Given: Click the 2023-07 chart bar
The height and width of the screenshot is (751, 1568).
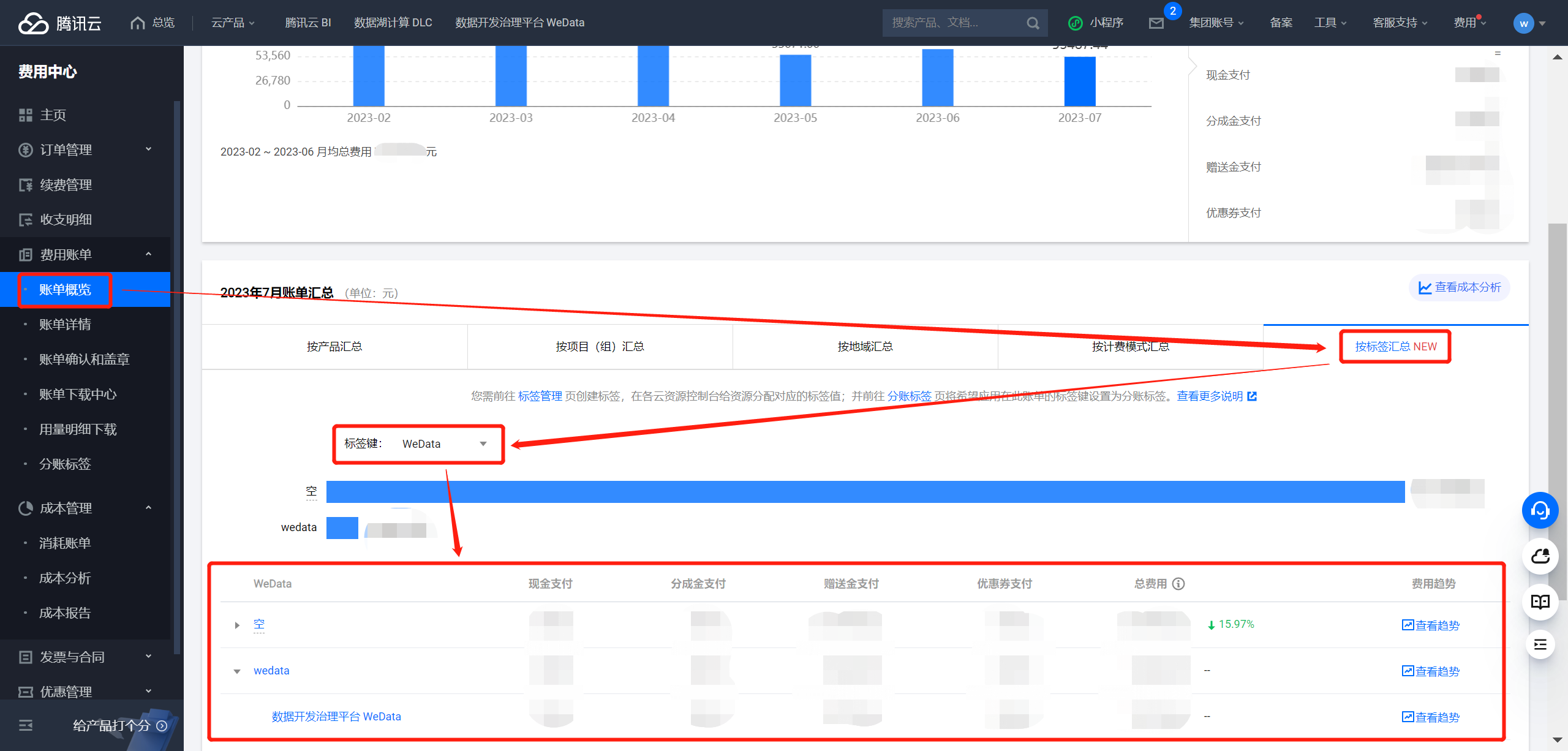Looking at the screenshot, I should (1079, 81).
